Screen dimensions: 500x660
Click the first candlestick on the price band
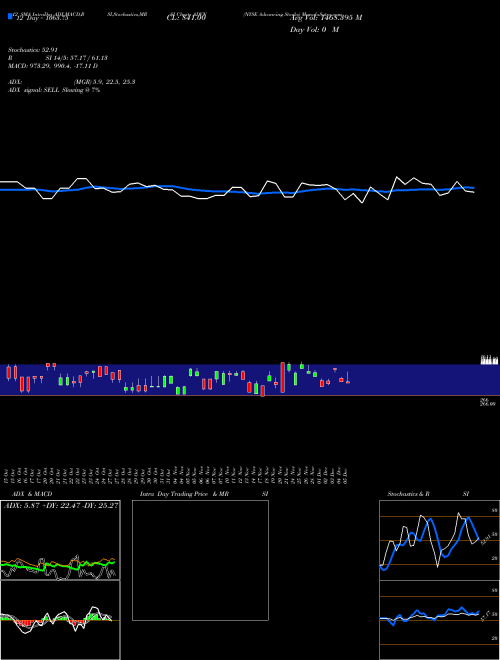[x=8, y=373]
